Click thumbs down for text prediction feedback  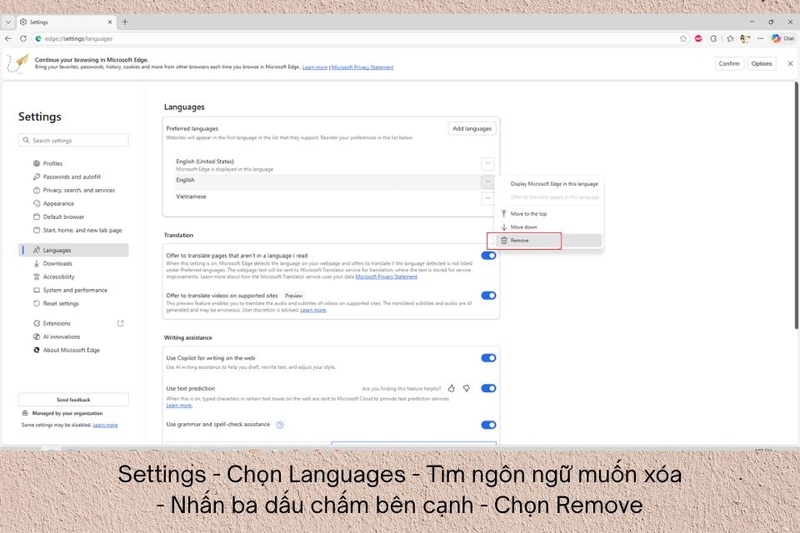click(466, 389)
